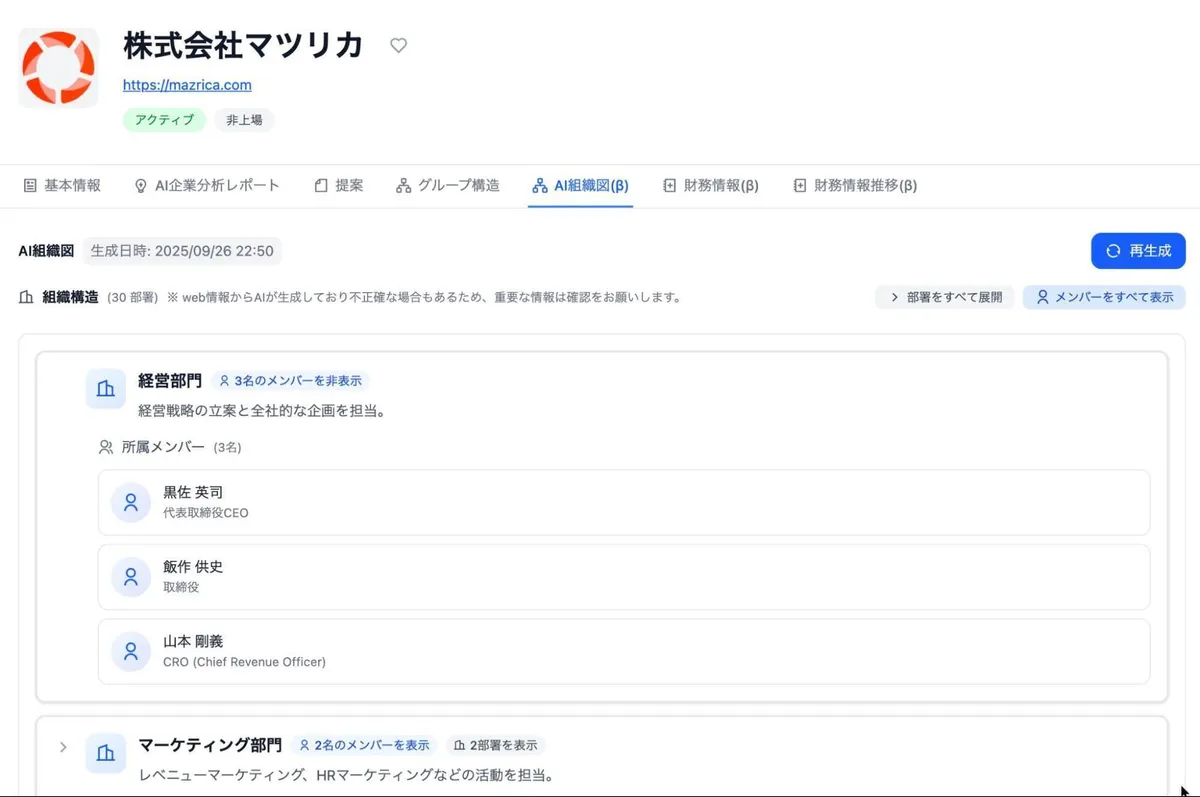This screenshot has height=797, width=1200.
Task: Show the 2 members of マーケティング部門
Action: tap(364, 745)
